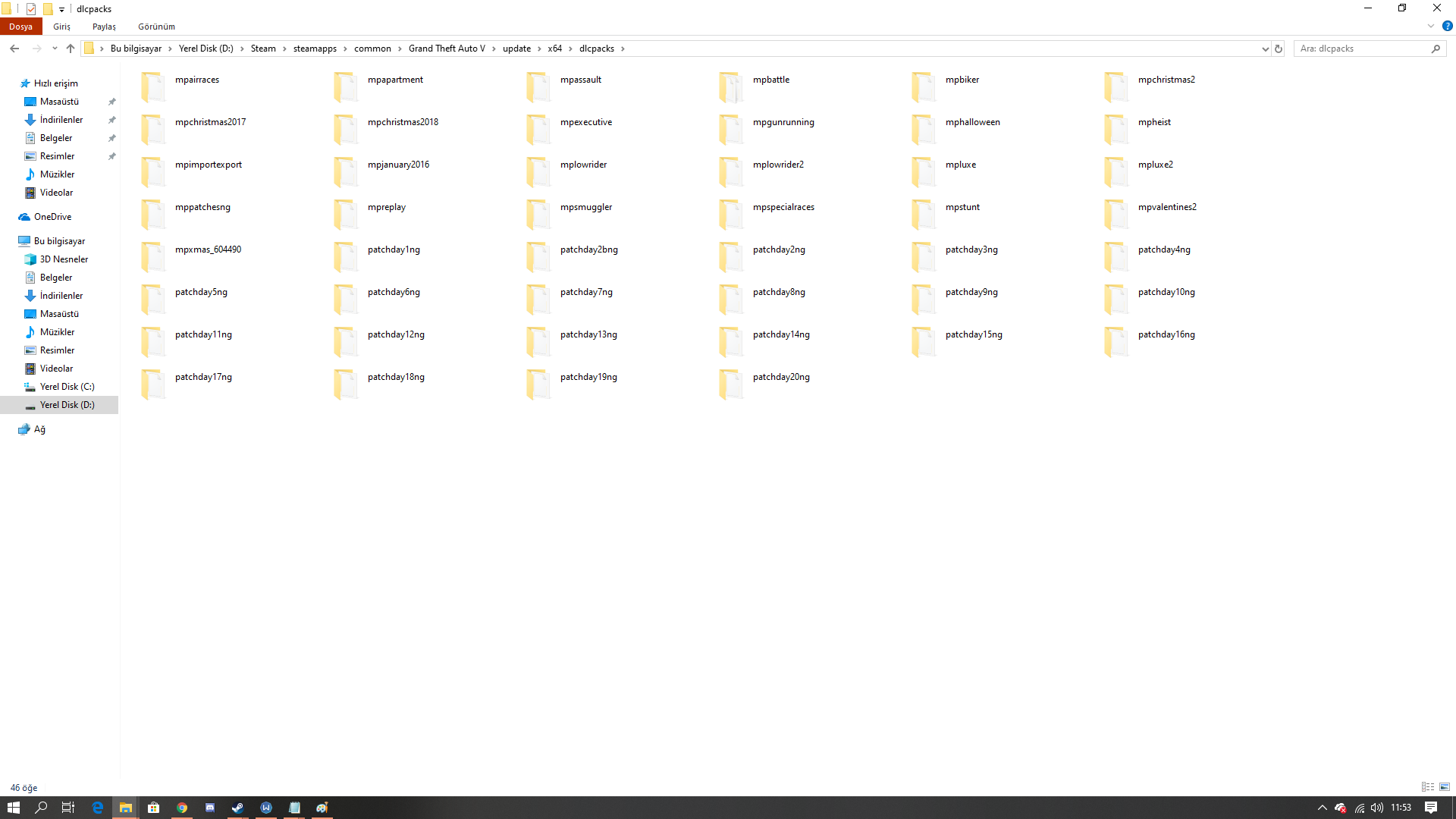Expand subfolders after dlcpacks in breadcrumb
Screen dimensions: 1456x819
623,49
